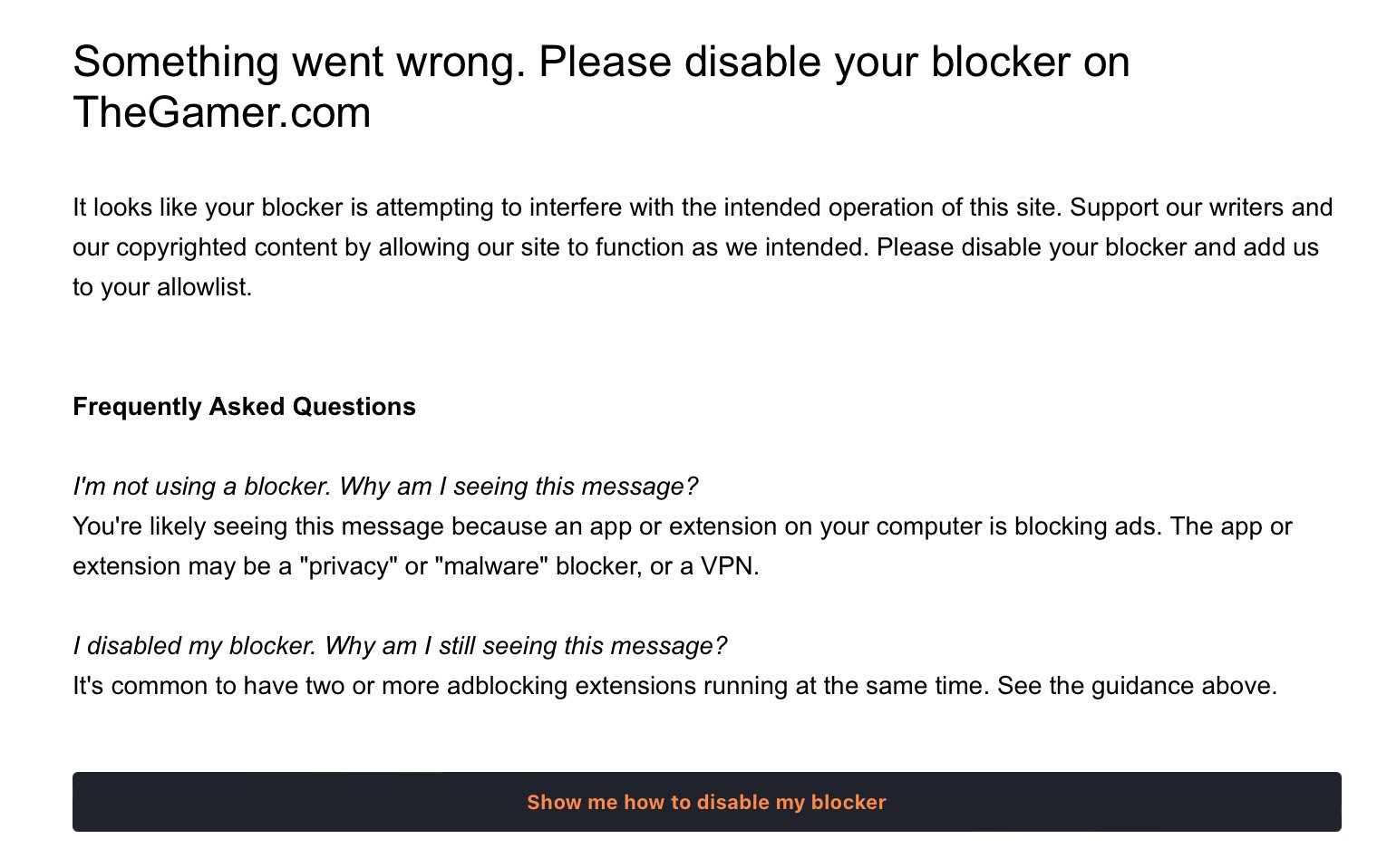Click the "Show me how to disable my blocker" button
The image size is (1377, 868).
[x=706, y=802]
